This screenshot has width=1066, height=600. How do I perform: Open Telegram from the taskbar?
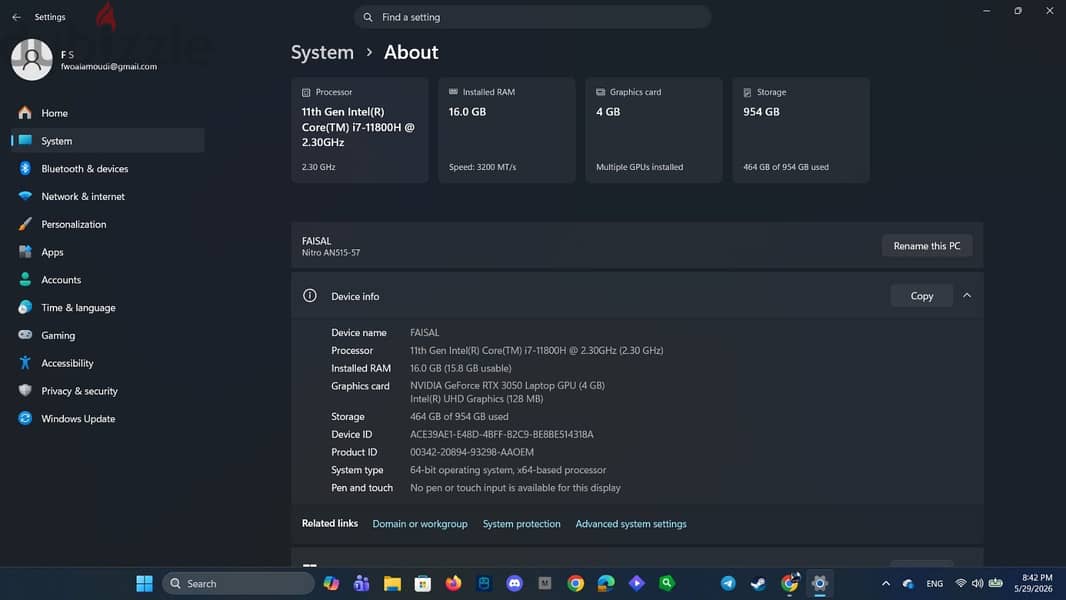tap(728, 583)
